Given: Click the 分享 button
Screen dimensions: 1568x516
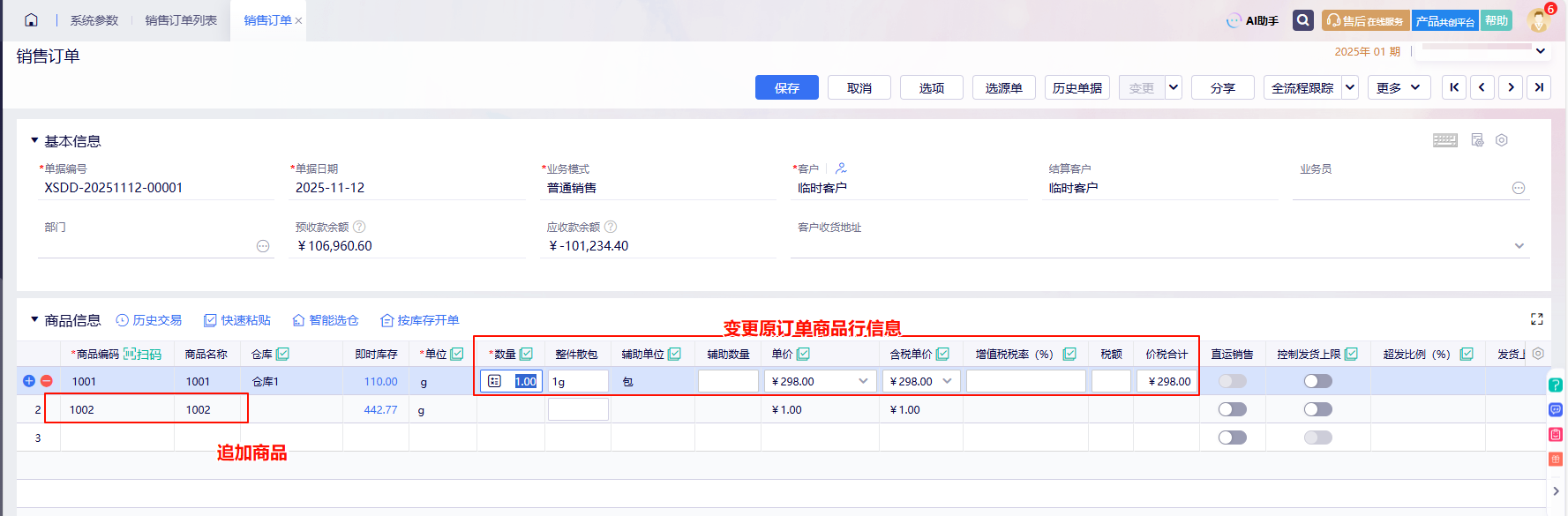Looking at the screenshot, I should coord(1223,87).
